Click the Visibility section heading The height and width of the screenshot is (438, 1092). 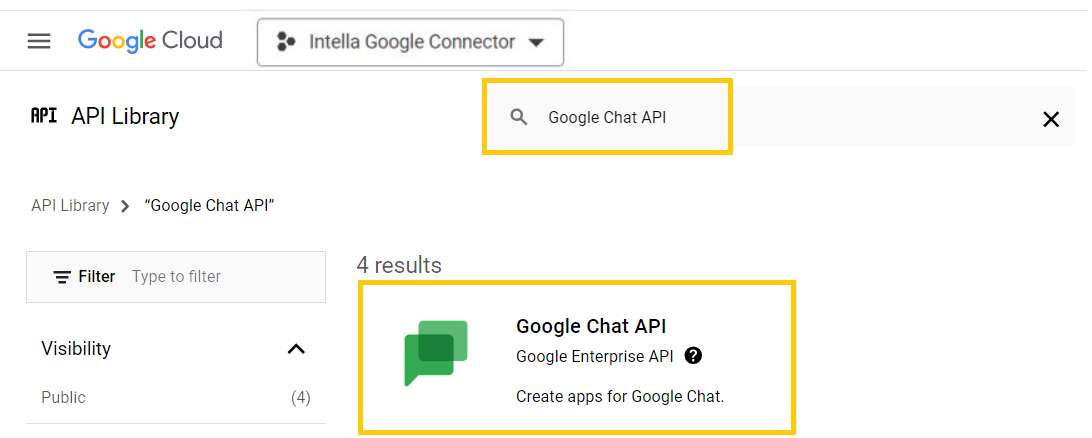click(76, 348)
